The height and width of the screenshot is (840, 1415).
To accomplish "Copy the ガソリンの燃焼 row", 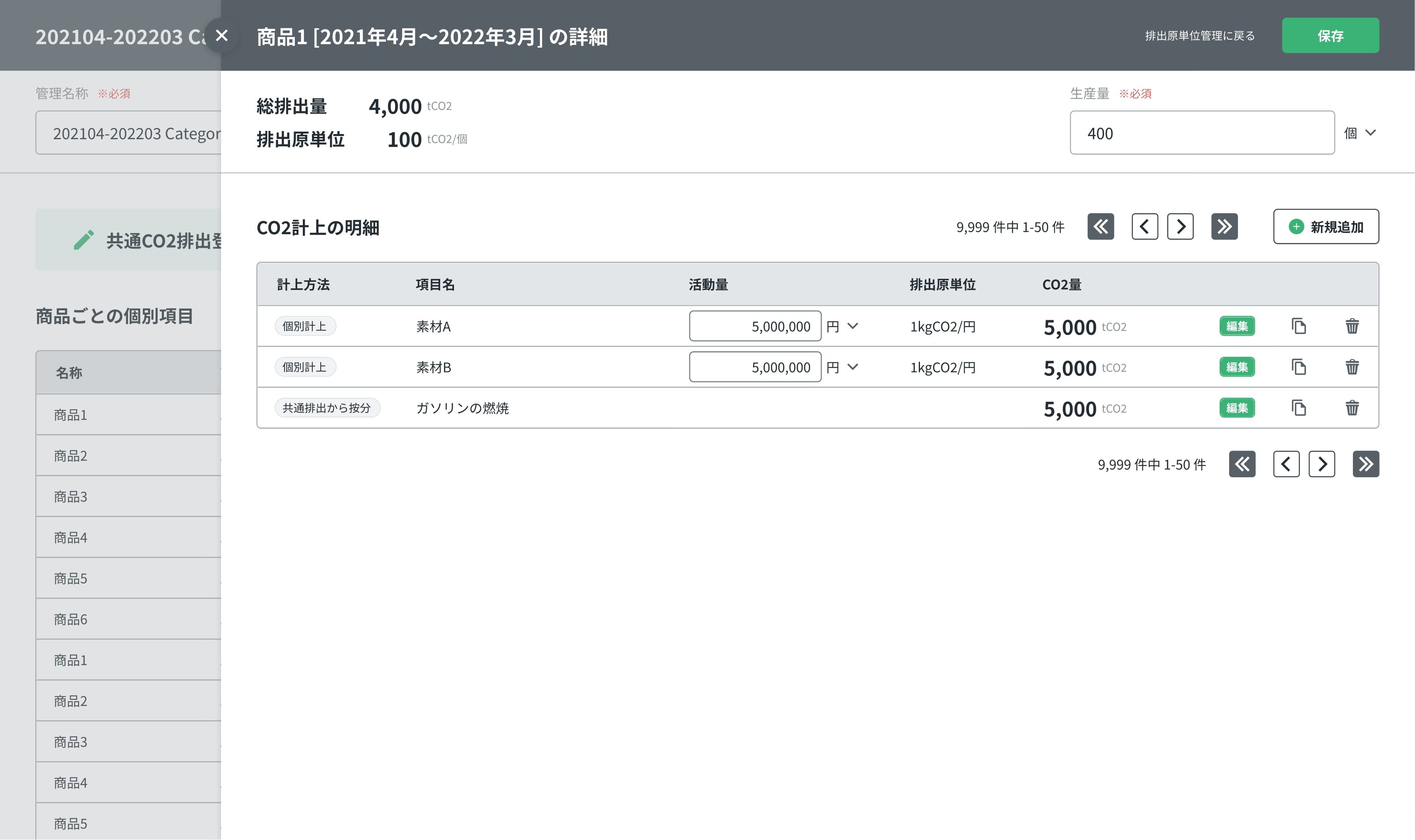I will [1298, 408].
